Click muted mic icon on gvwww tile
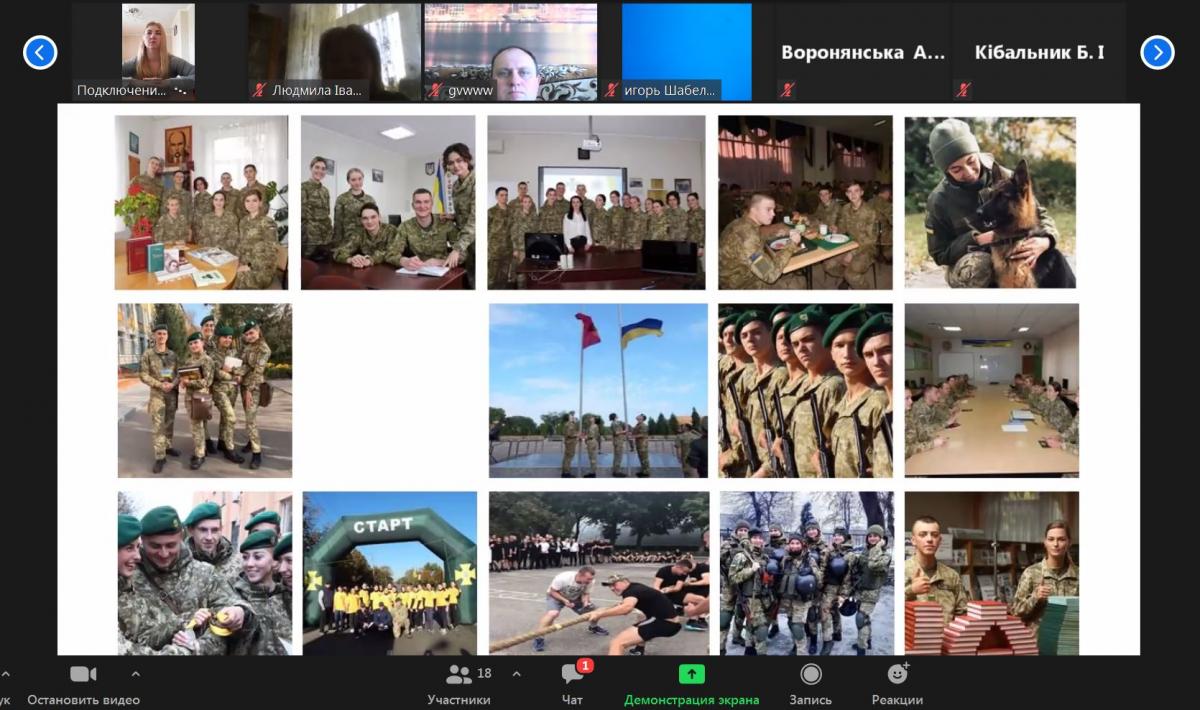Screen dimensions: 1200x710 pos(435,90)
